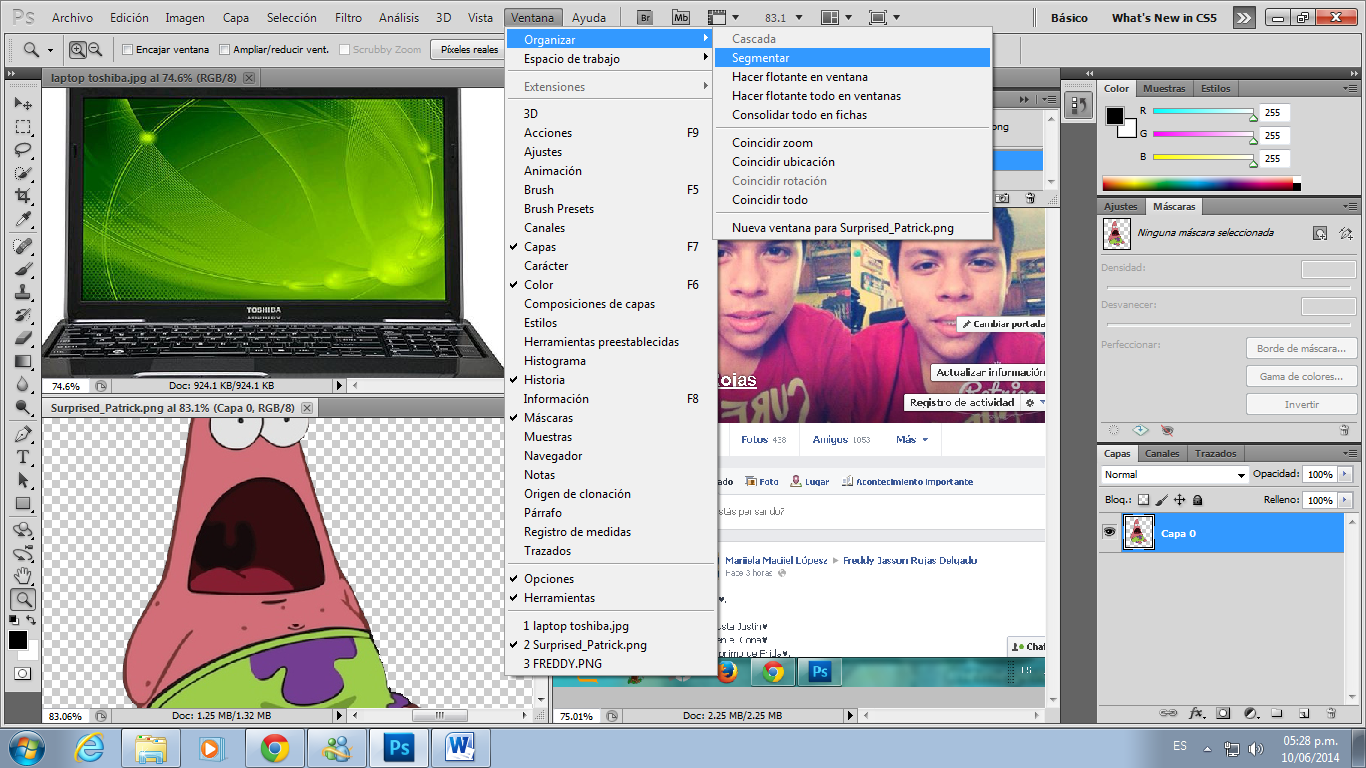Screen dimensions: 1366x768
Task: Click the Píxeles reales button
Action: coord(469,49)
